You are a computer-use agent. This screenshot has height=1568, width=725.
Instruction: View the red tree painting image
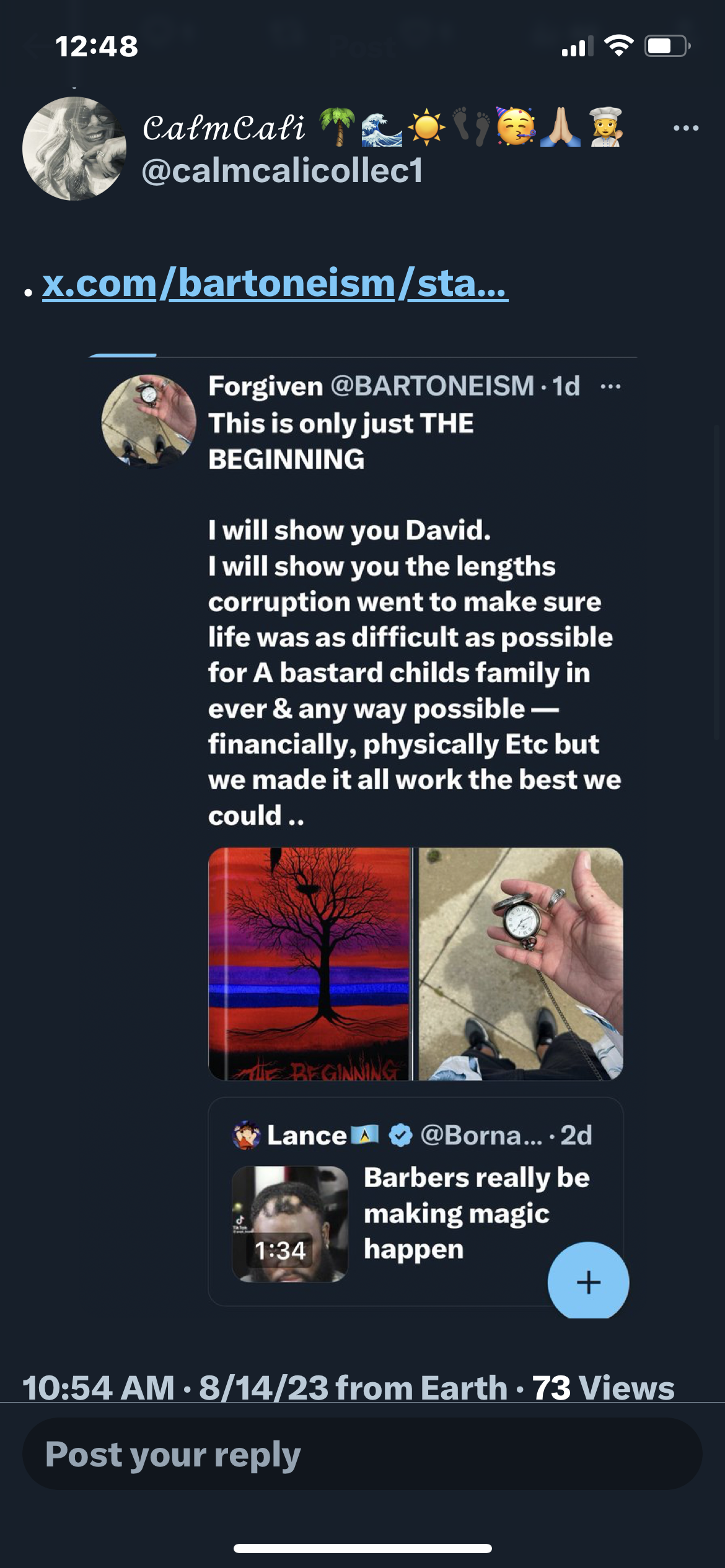click(309, 964)
